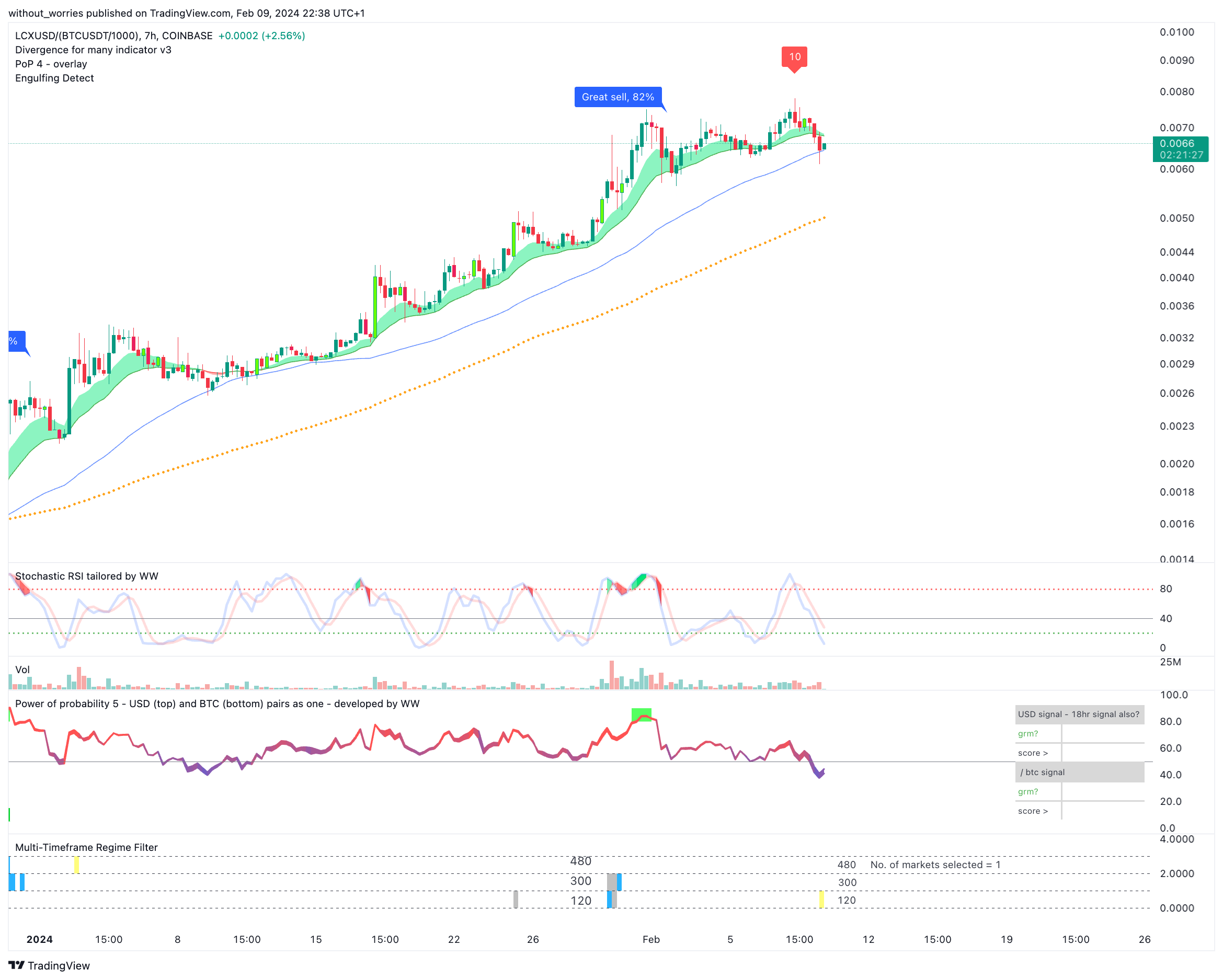Click the 0.0050 price axis label
1223x980 pixels.
click(x=1176, y=218)
